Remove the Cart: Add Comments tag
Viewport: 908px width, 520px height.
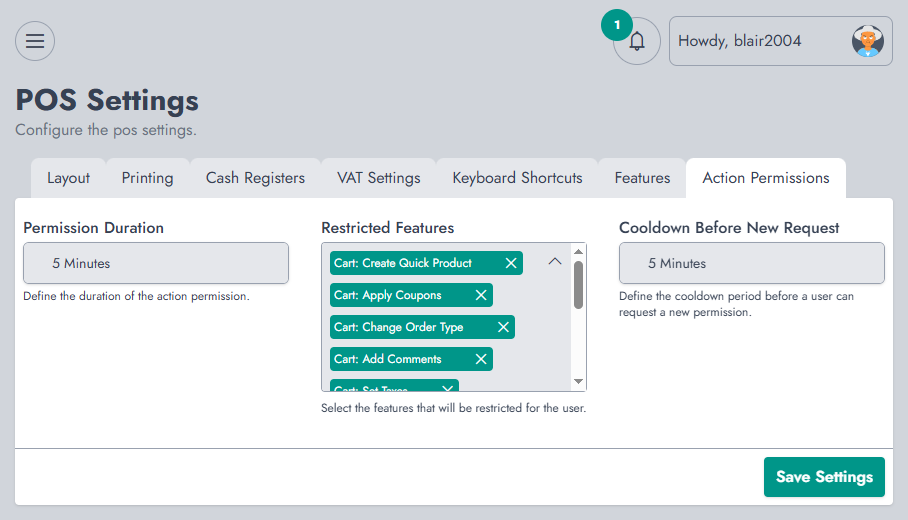(481, 359)
